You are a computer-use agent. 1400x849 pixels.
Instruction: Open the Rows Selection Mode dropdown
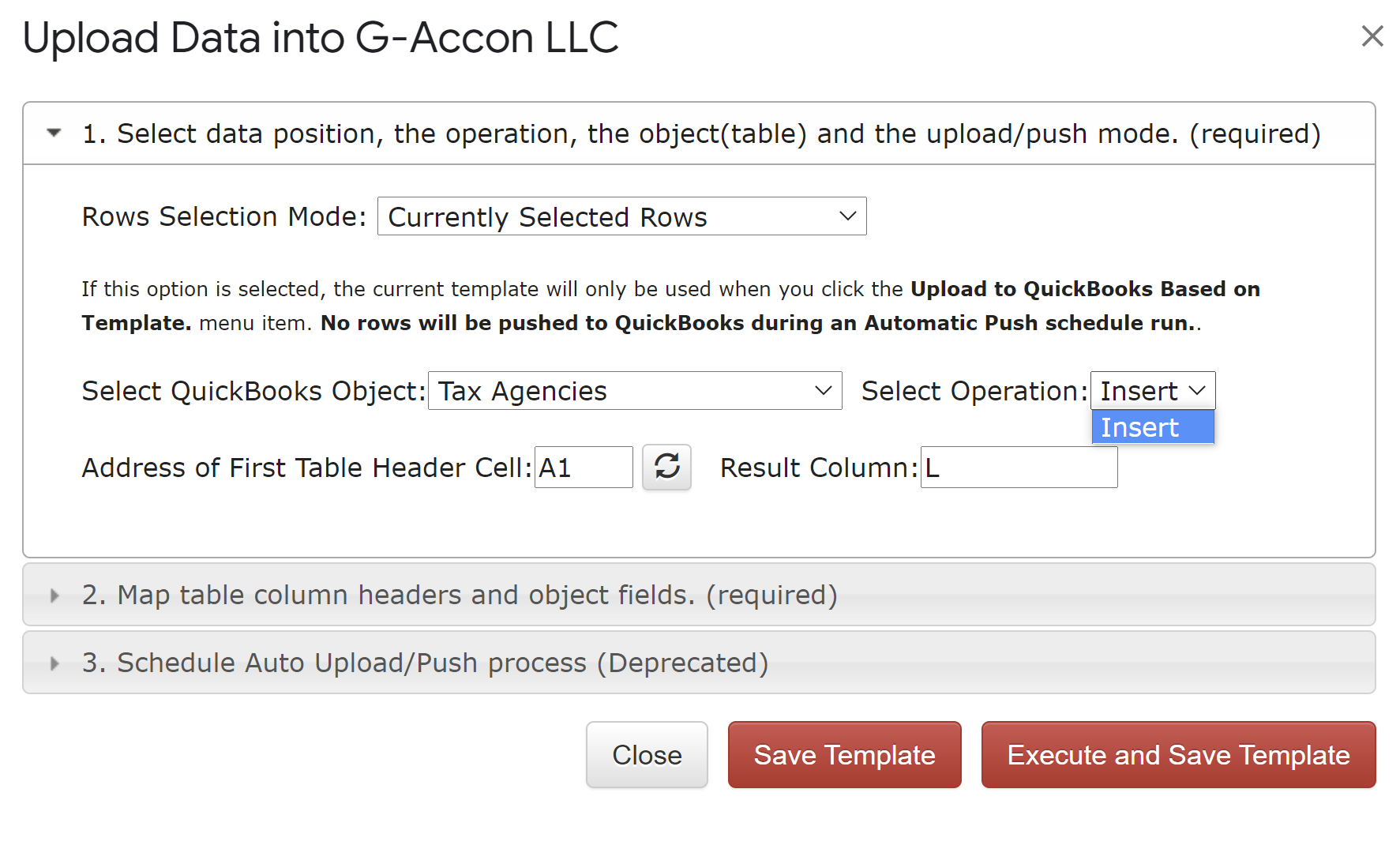621,216
